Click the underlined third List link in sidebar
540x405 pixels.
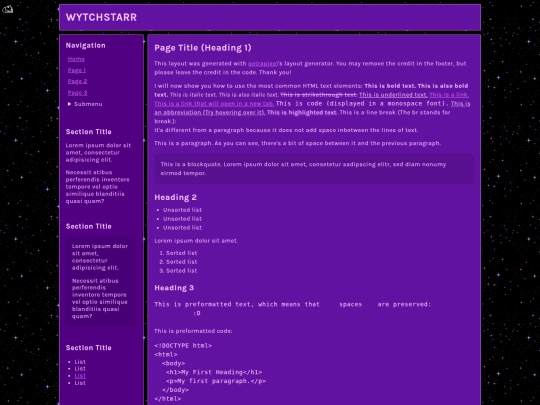(x=80, y=376)
